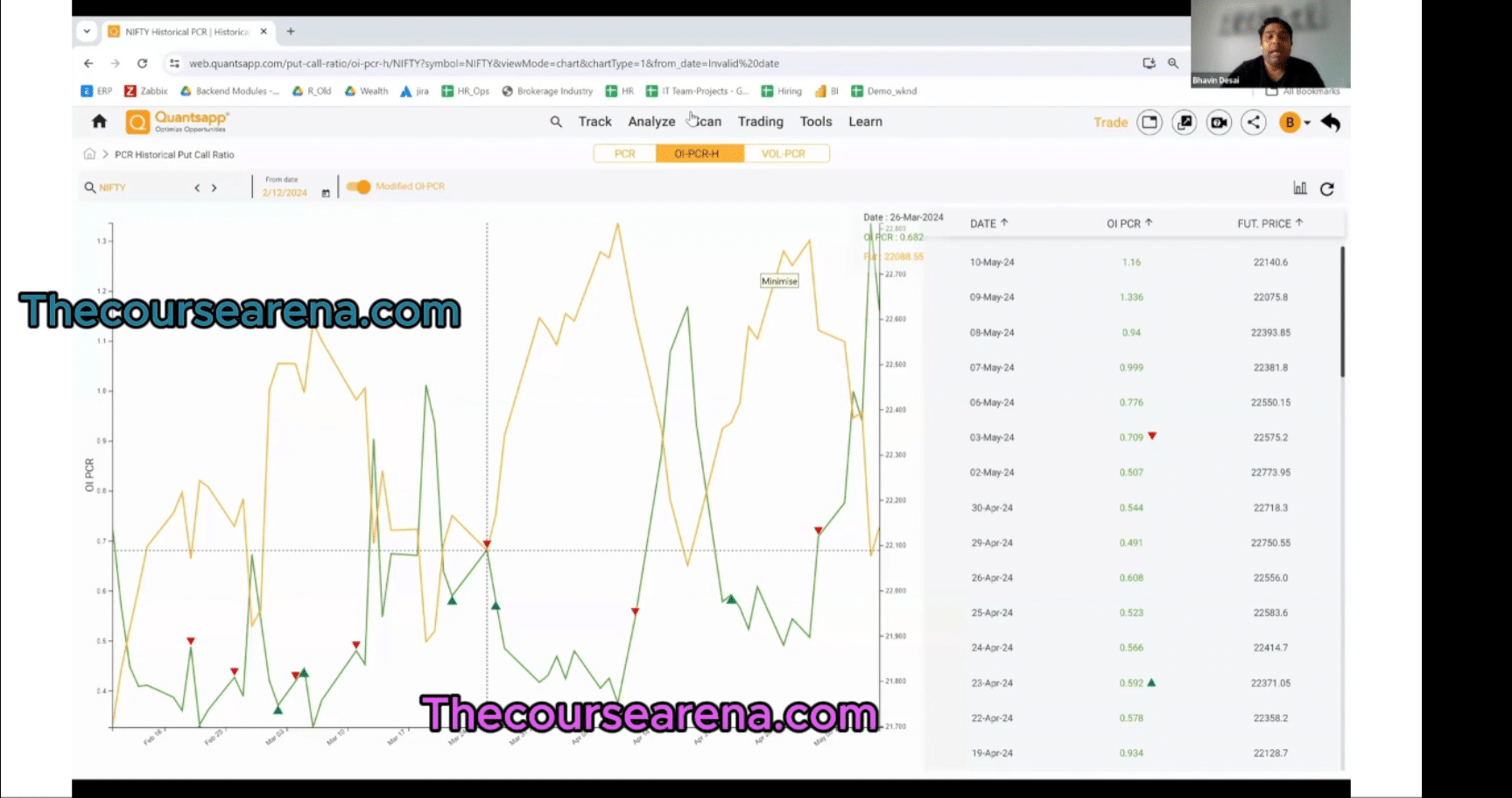
Task: Click future price 22583.6
Action: coord(1270,612)
